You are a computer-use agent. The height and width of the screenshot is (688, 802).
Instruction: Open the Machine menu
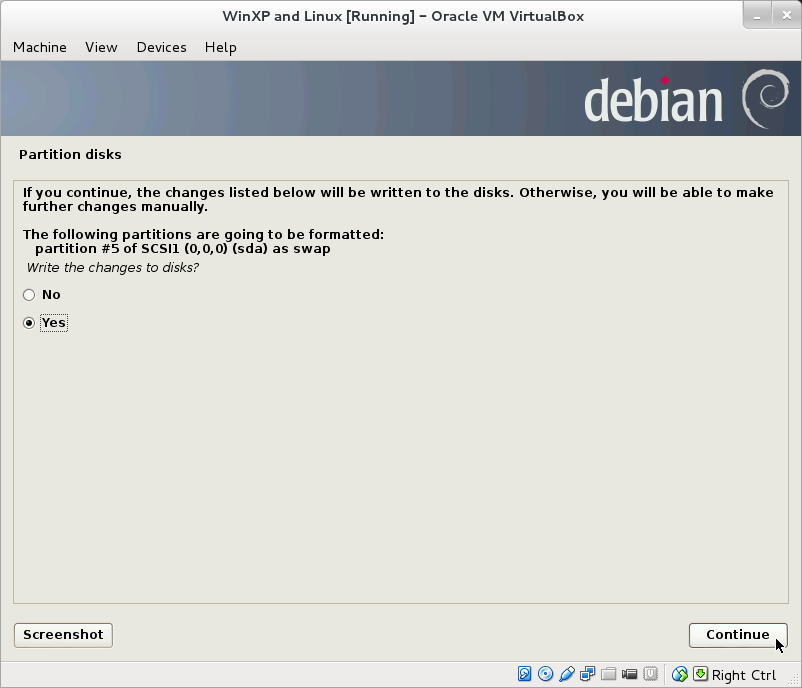pos(39,47)
